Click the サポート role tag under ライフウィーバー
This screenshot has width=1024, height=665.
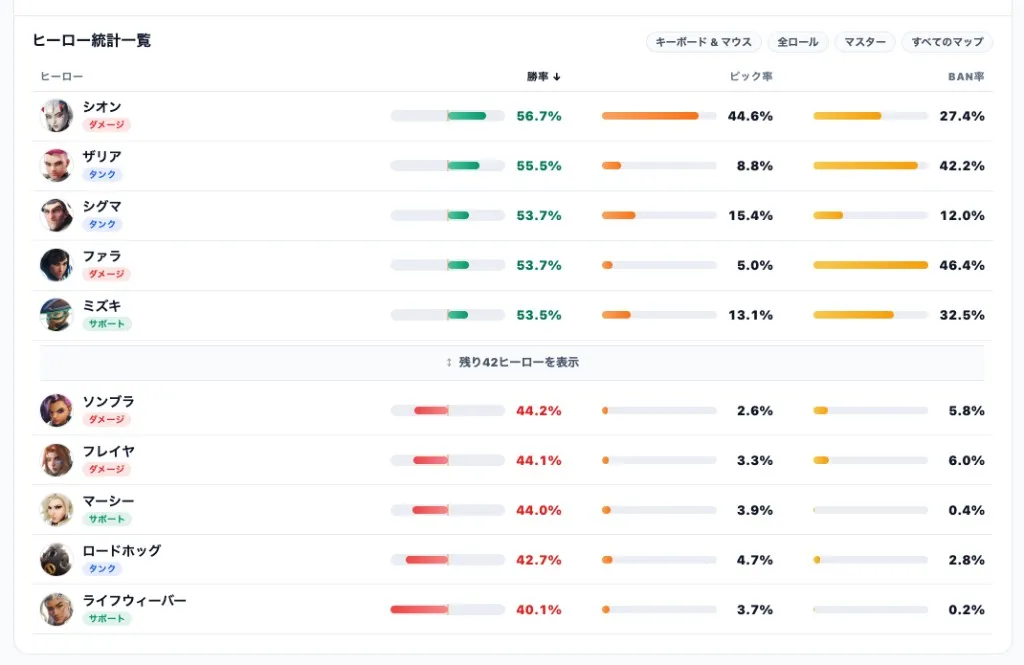pyautogui.click(x=106, y=618)
